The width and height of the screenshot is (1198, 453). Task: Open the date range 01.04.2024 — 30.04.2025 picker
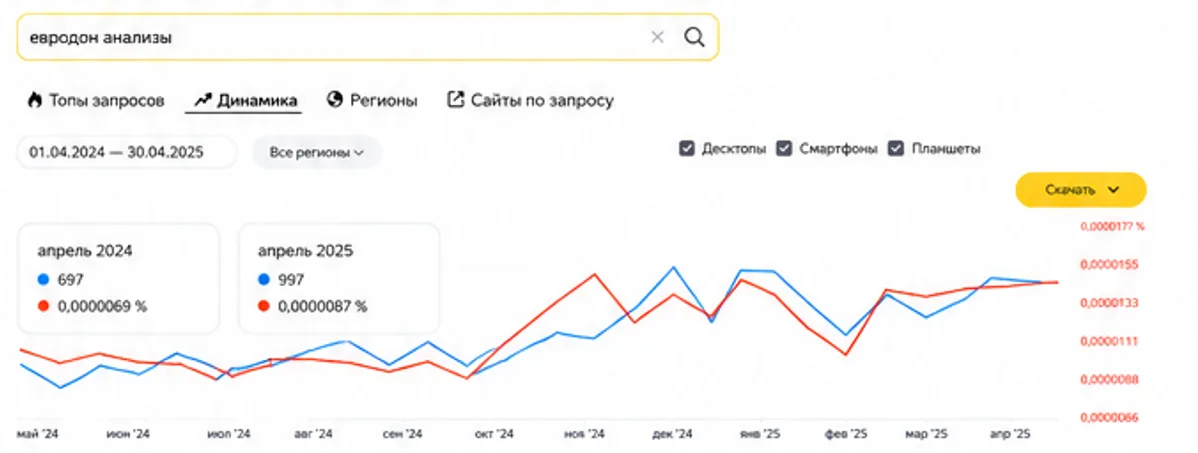pyautogui.click(x=126, y=153)
